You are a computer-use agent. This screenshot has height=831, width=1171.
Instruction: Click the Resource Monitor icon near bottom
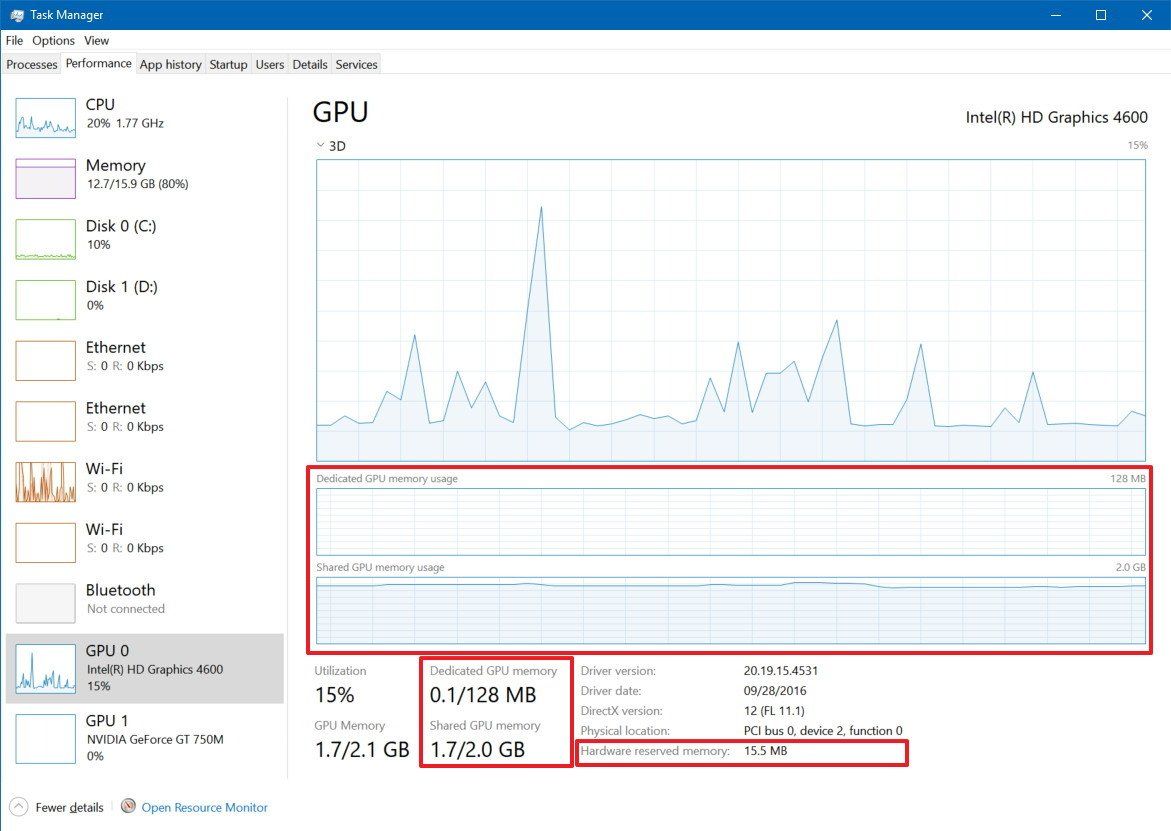(127, 807)
